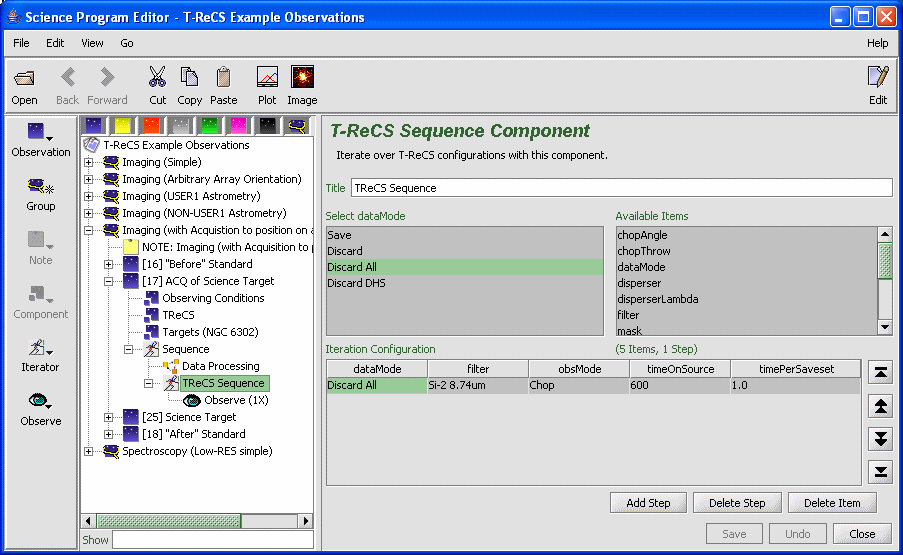Select disperserLambda in Available Items
Image resolution: width=903 pixels, height=555 pixels.
coord(746,299)
